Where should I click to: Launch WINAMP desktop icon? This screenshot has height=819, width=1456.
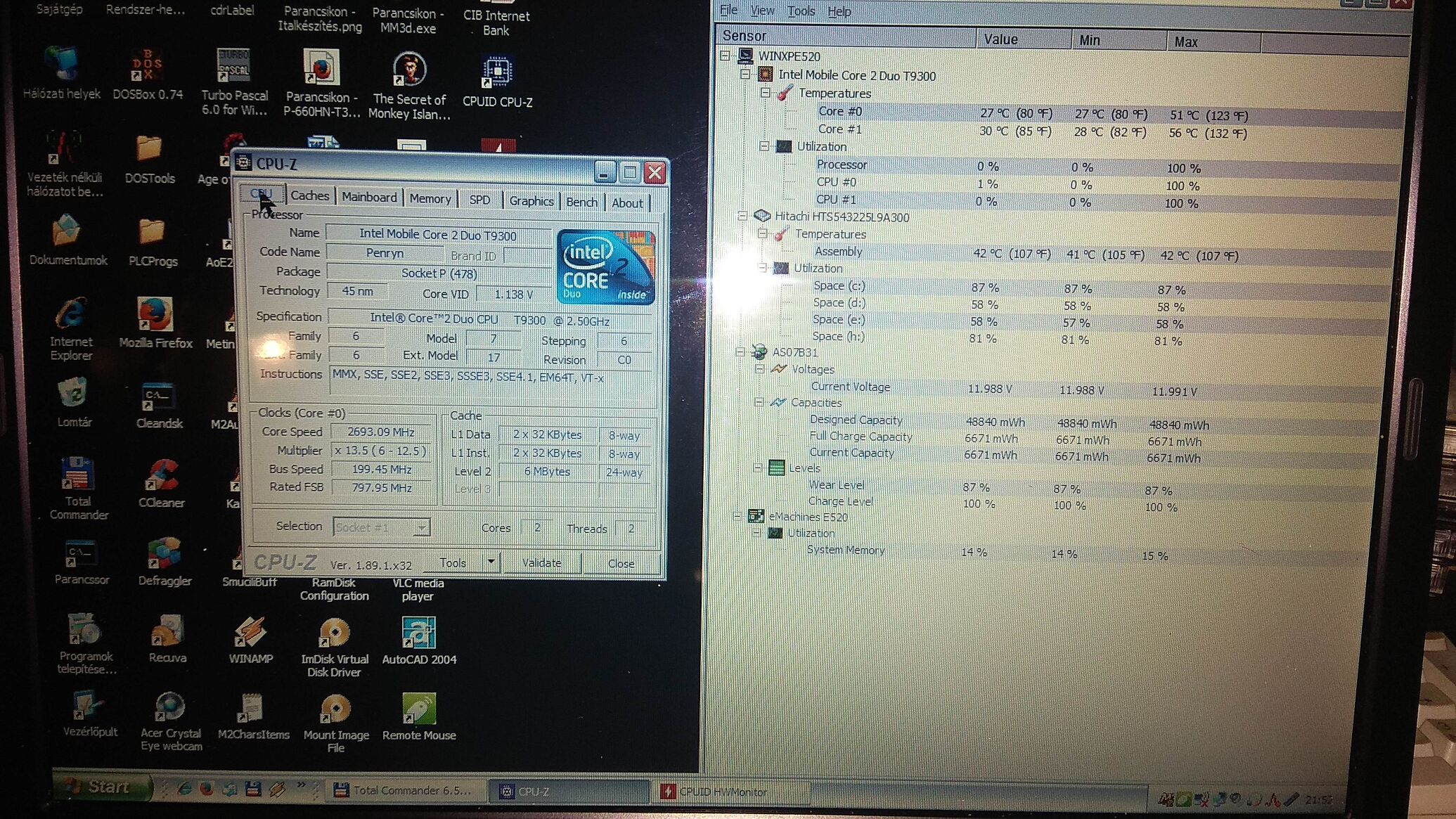(250, 640)
